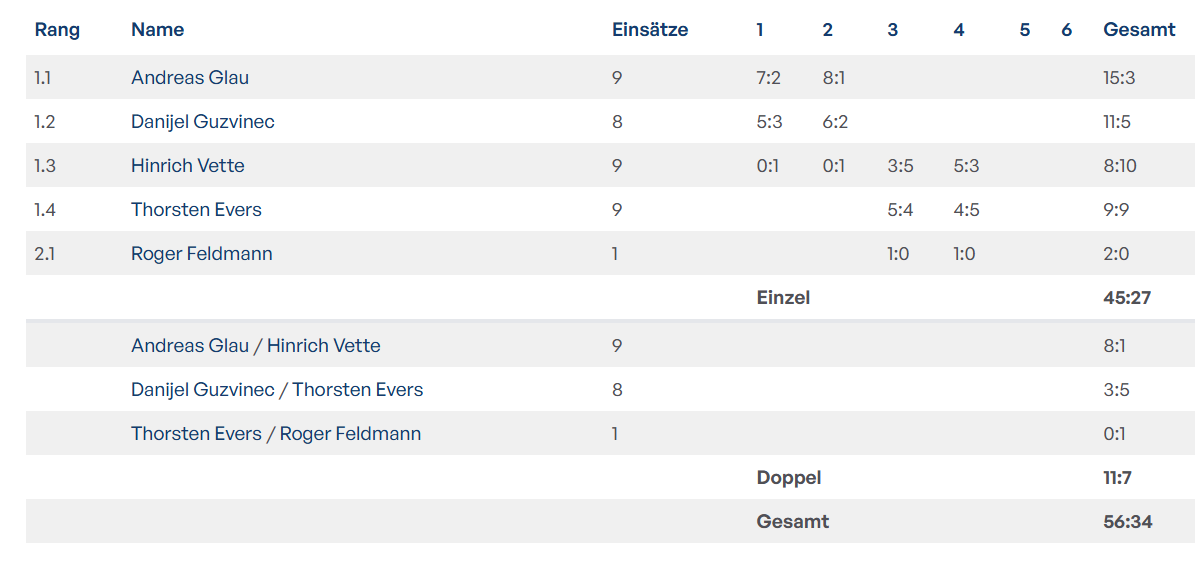Click the Einzel total 45:27
Screen dimensions: 1196x570
(x=1127, y=298)
